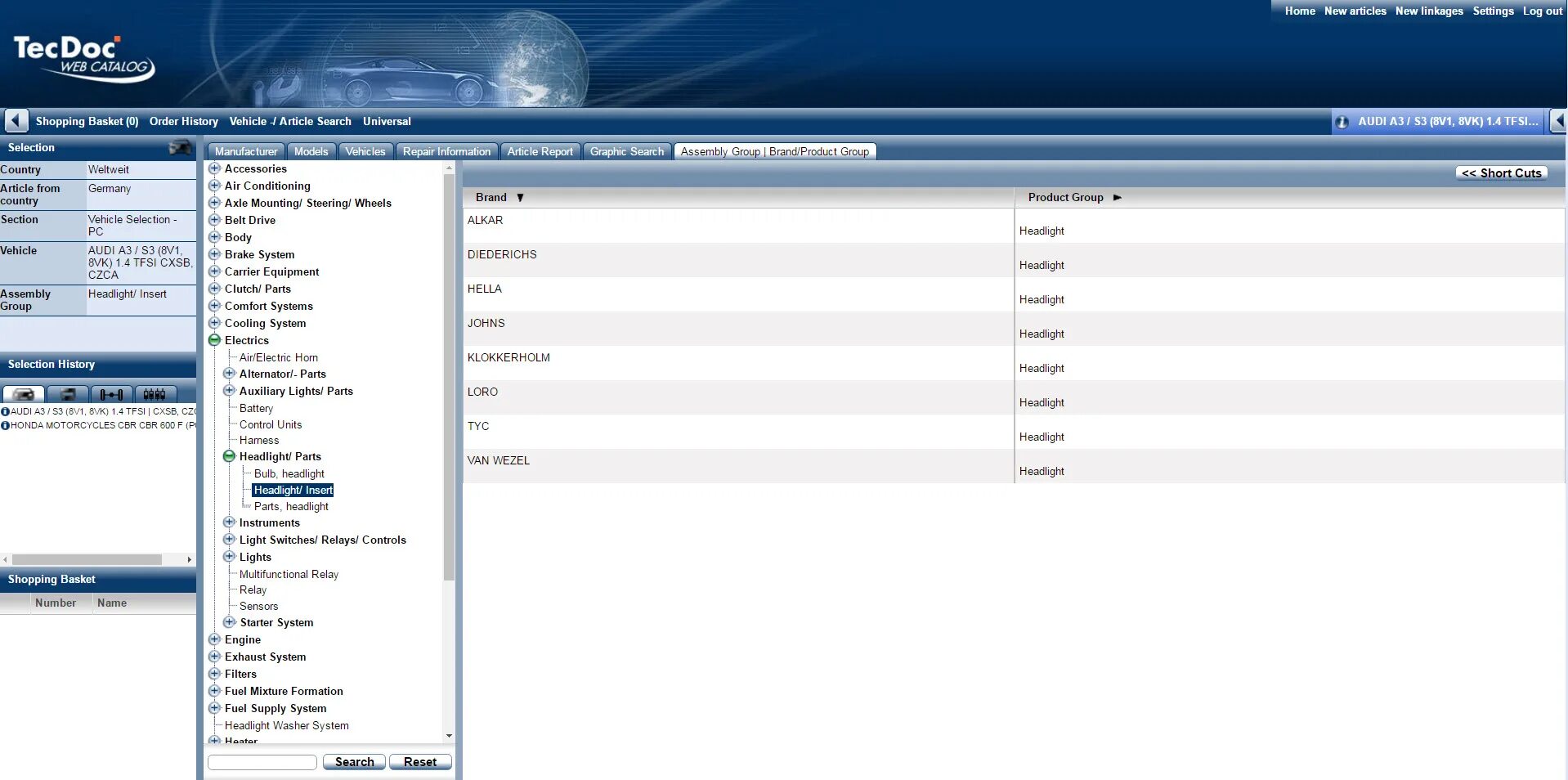Select the KLOKKERHOLM brand row
Image resolution: width=1568 pixels, height=780 pixels.
coord(739,363)
